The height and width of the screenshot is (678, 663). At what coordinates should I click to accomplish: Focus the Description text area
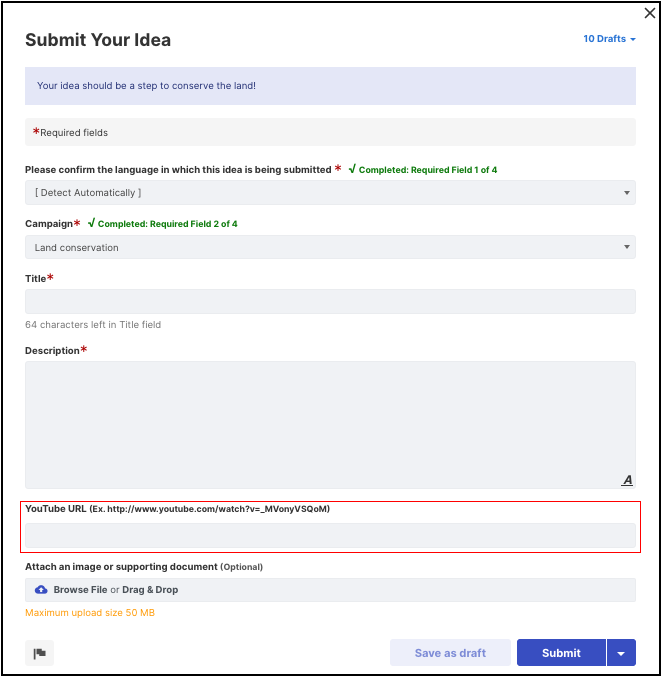(x=330, y=425)
